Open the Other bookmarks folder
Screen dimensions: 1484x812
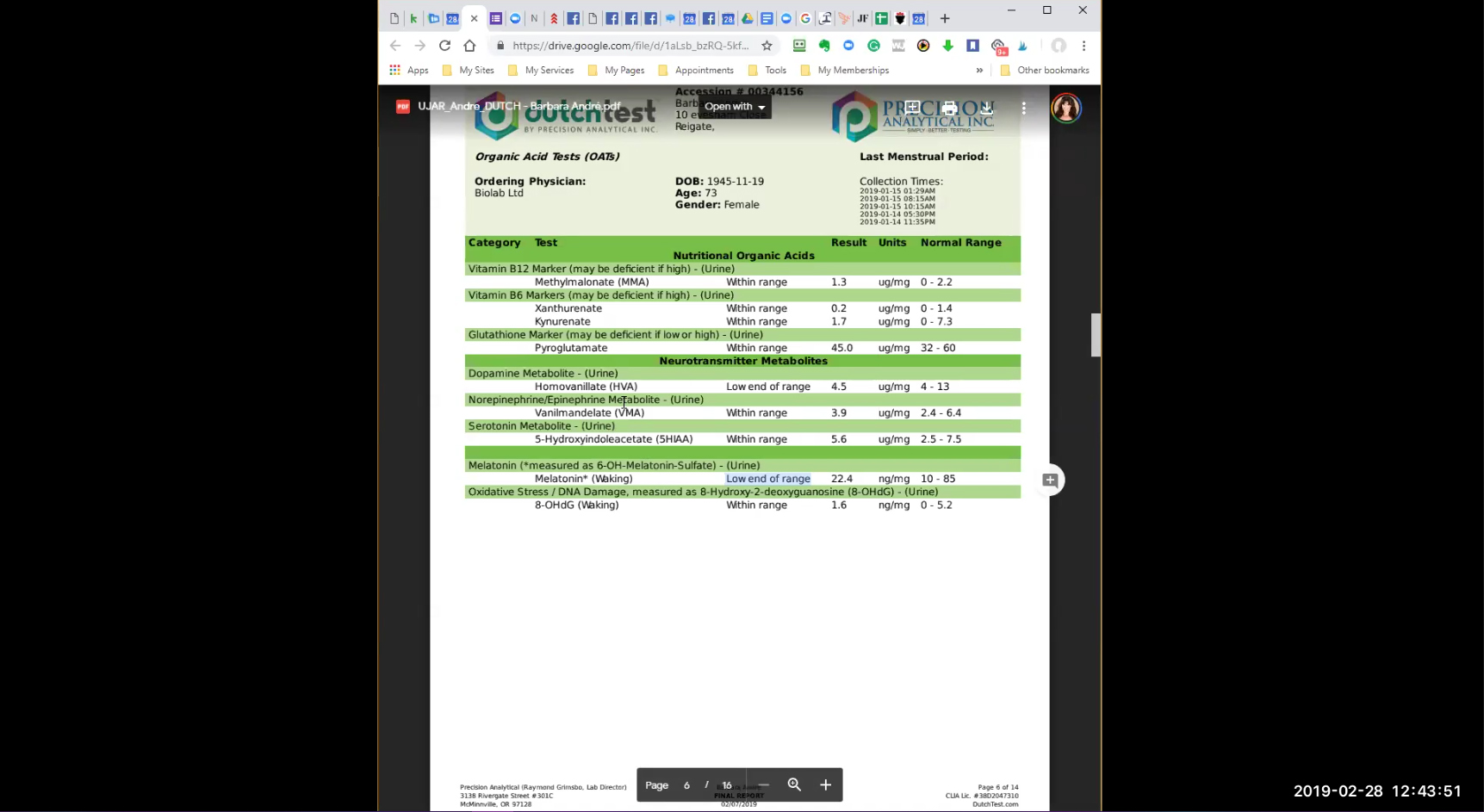click(x=1045, y=71)
